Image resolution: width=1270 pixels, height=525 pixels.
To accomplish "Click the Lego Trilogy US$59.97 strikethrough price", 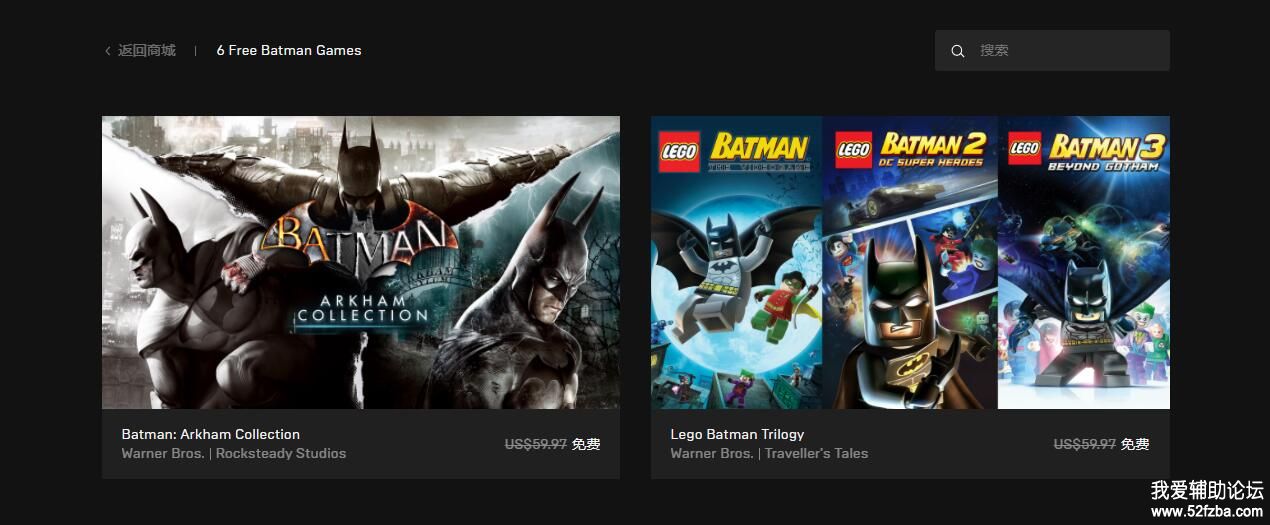I will (x=1085, y=444).
